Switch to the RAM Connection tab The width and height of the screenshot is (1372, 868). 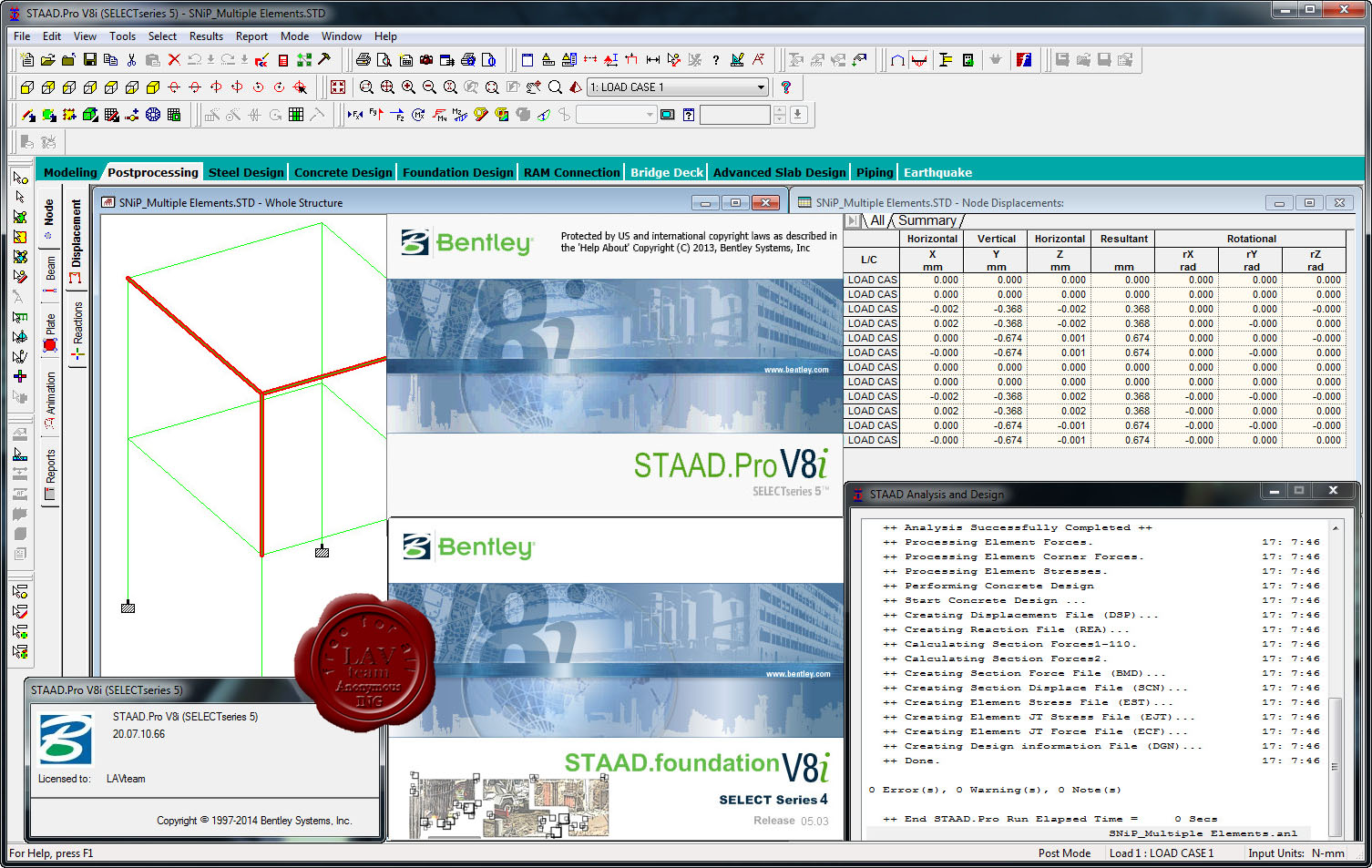coord(571,172)
